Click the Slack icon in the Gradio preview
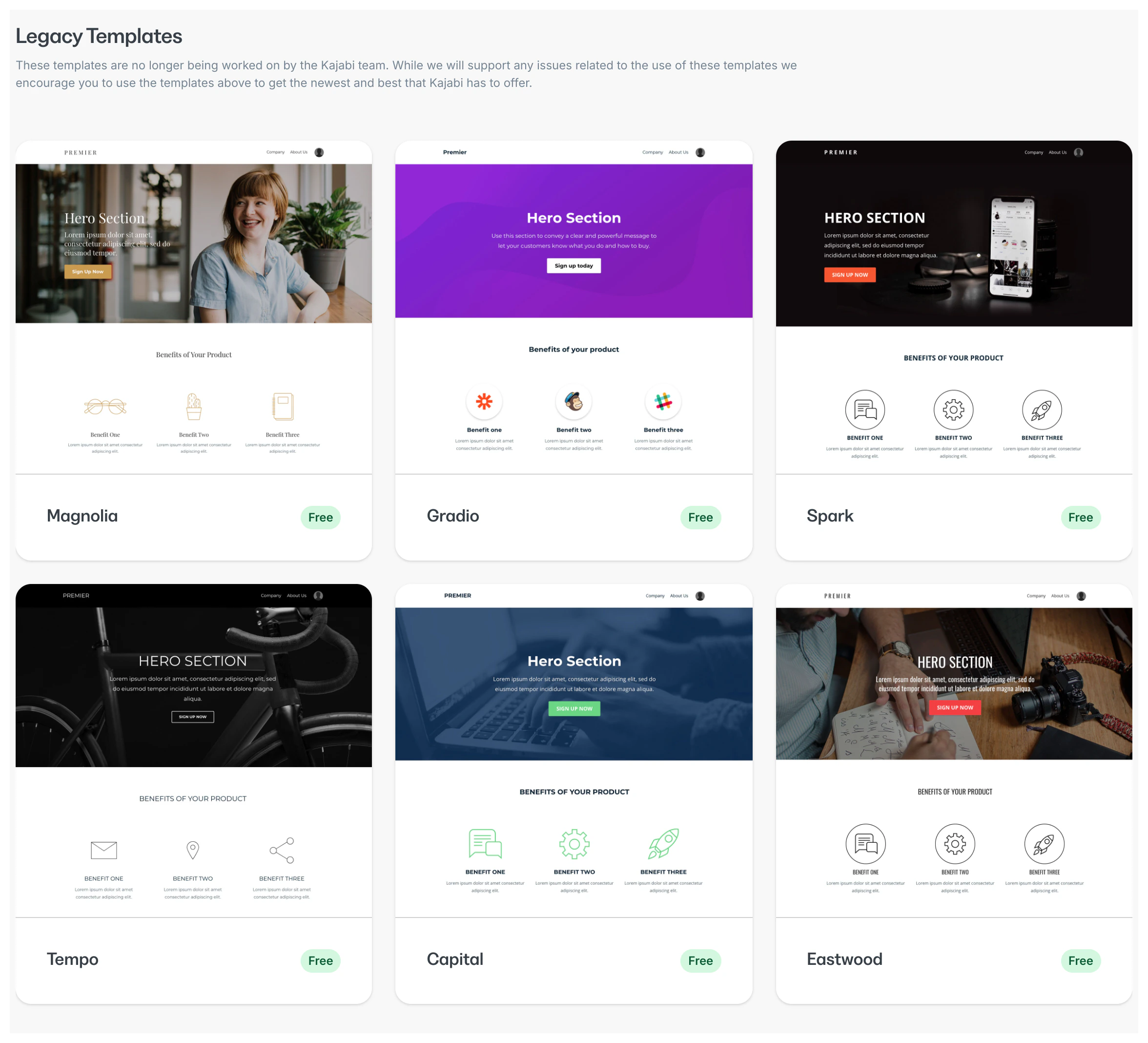1148x1043 pixels. pos(663,401)
